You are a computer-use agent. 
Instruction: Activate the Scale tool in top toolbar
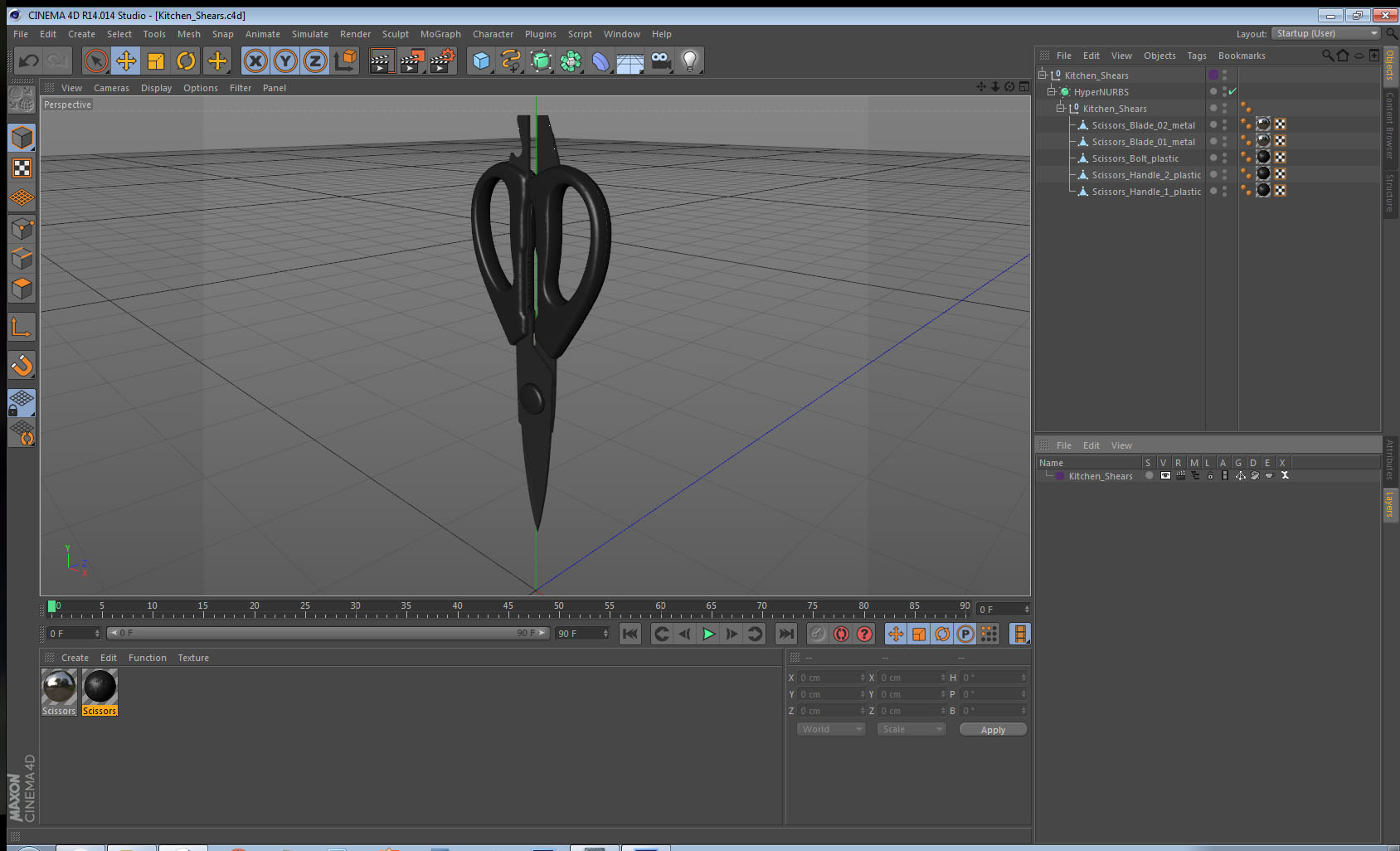156,61
